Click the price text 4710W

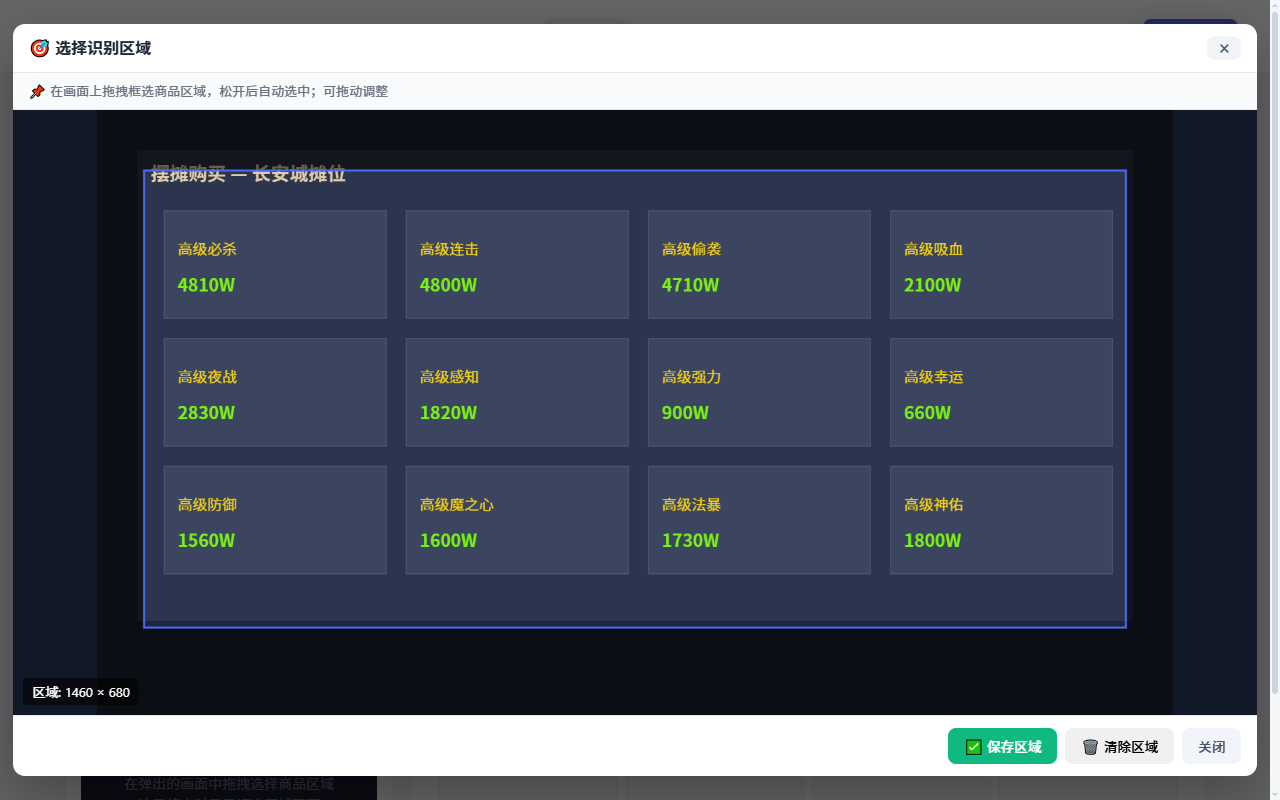[x=690, y=285]
